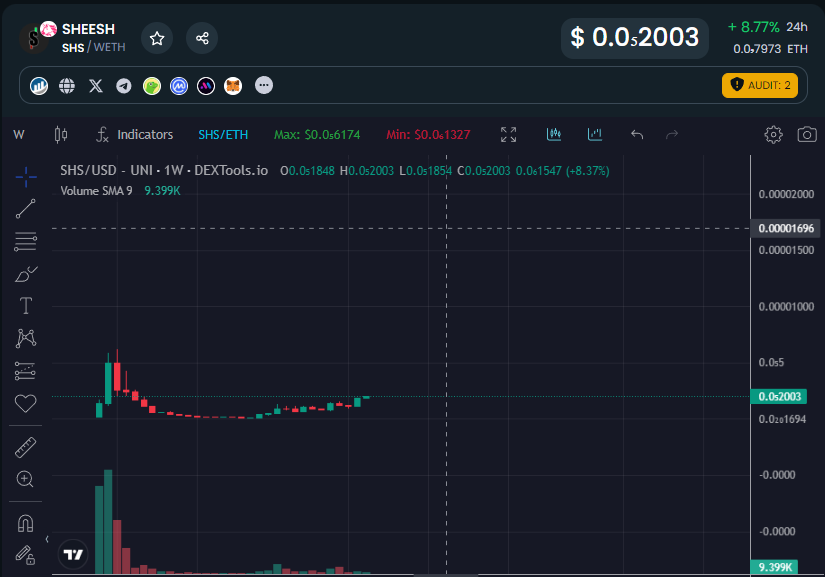825x577 pixels.
Task: Select the forecasting and measurement tool
Action: coord(25,371)
